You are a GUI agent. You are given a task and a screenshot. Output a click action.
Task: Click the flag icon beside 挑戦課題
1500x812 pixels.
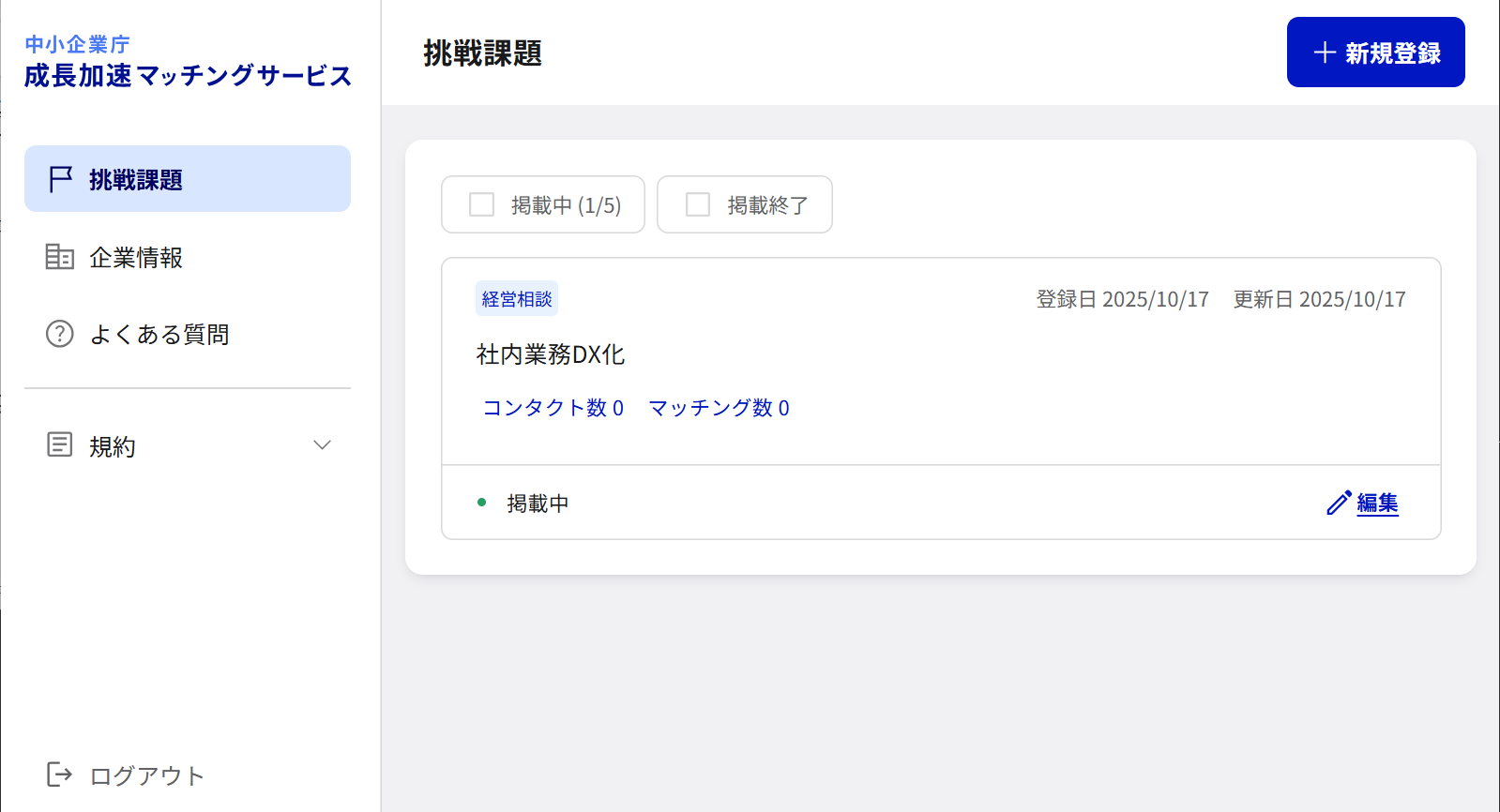[61, 179]
